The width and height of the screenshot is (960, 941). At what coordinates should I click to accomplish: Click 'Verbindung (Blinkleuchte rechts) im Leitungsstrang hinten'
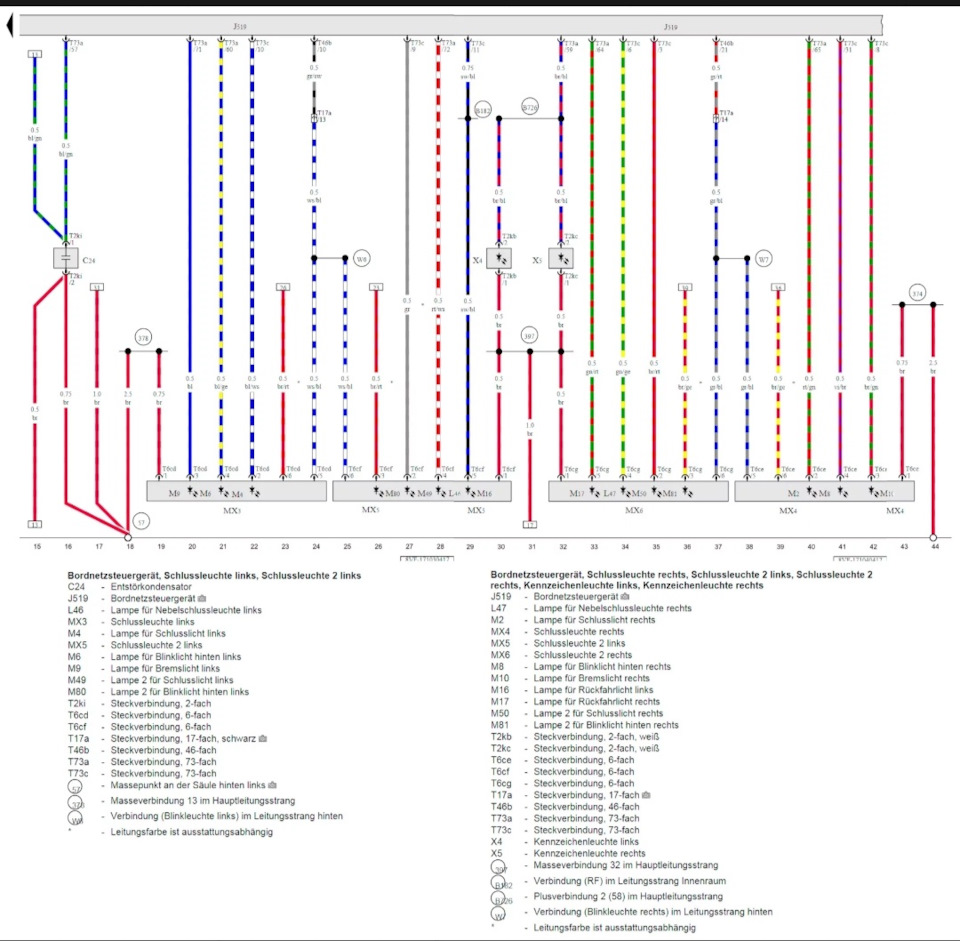653,912
